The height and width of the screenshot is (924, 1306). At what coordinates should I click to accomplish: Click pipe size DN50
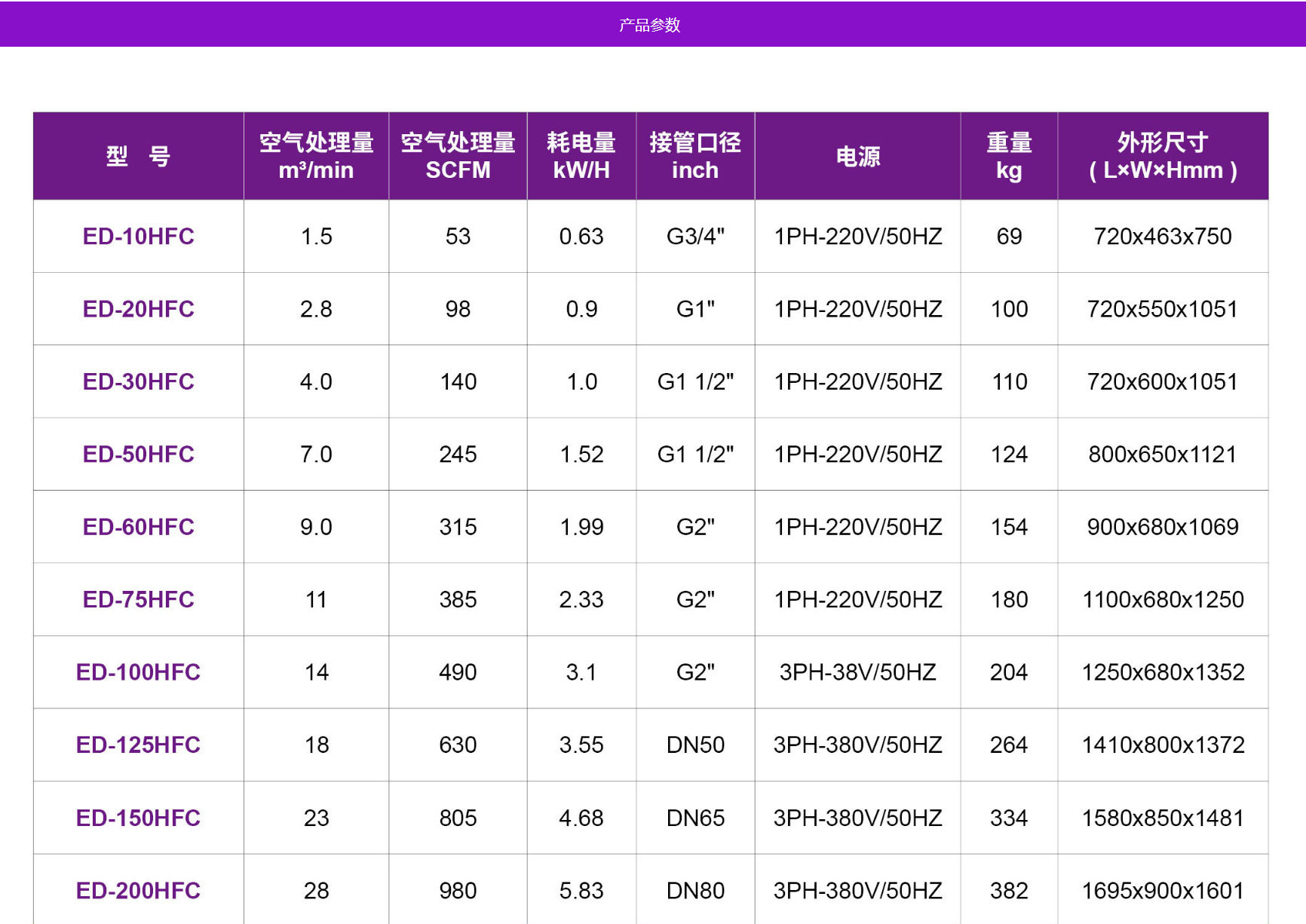(x=695, y=745)
